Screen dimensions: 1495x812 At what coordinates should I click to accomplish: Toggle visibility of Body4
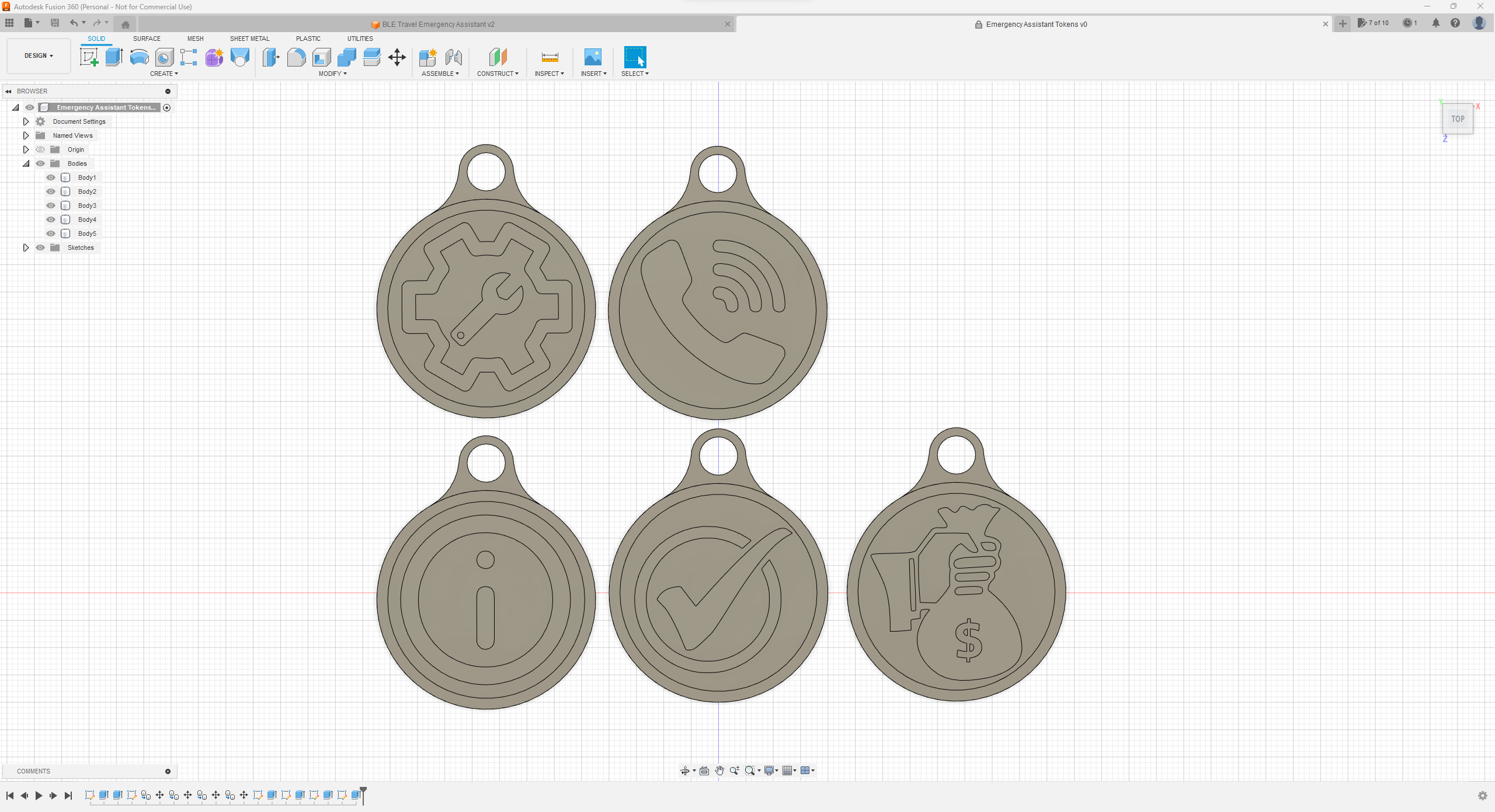click(51, 219)
